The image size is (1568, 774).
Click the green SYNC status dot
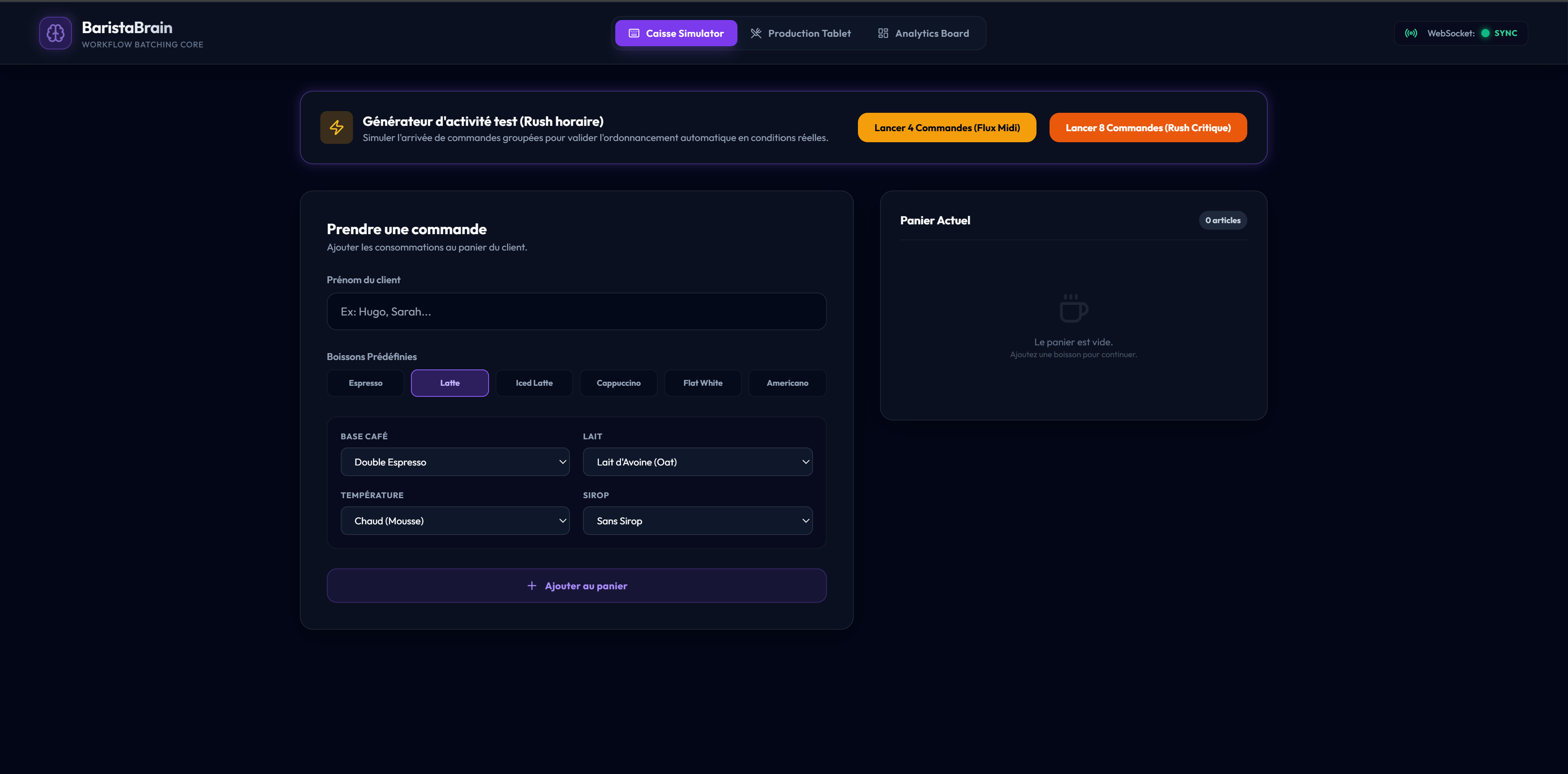pos(1485,34)
